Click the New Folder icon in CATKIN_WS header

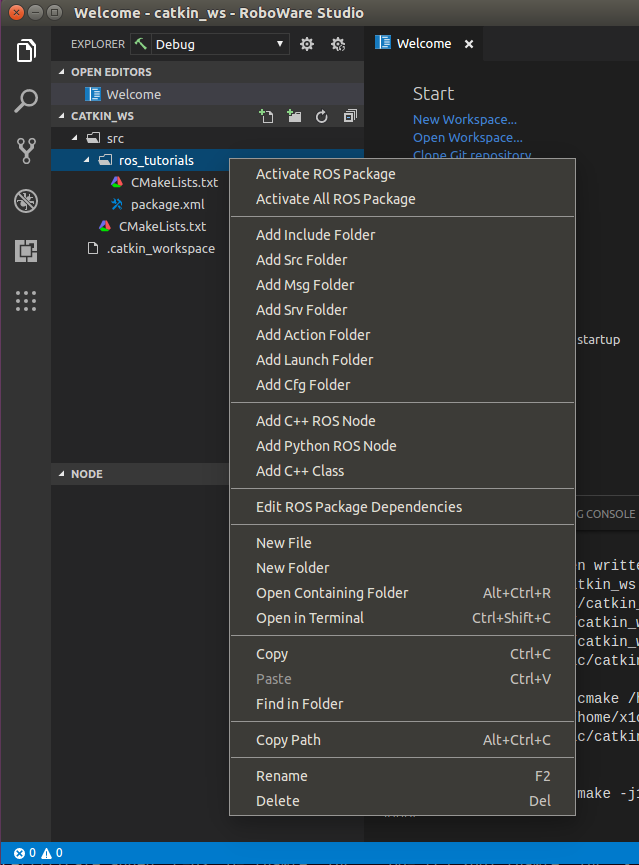point(294,116)
